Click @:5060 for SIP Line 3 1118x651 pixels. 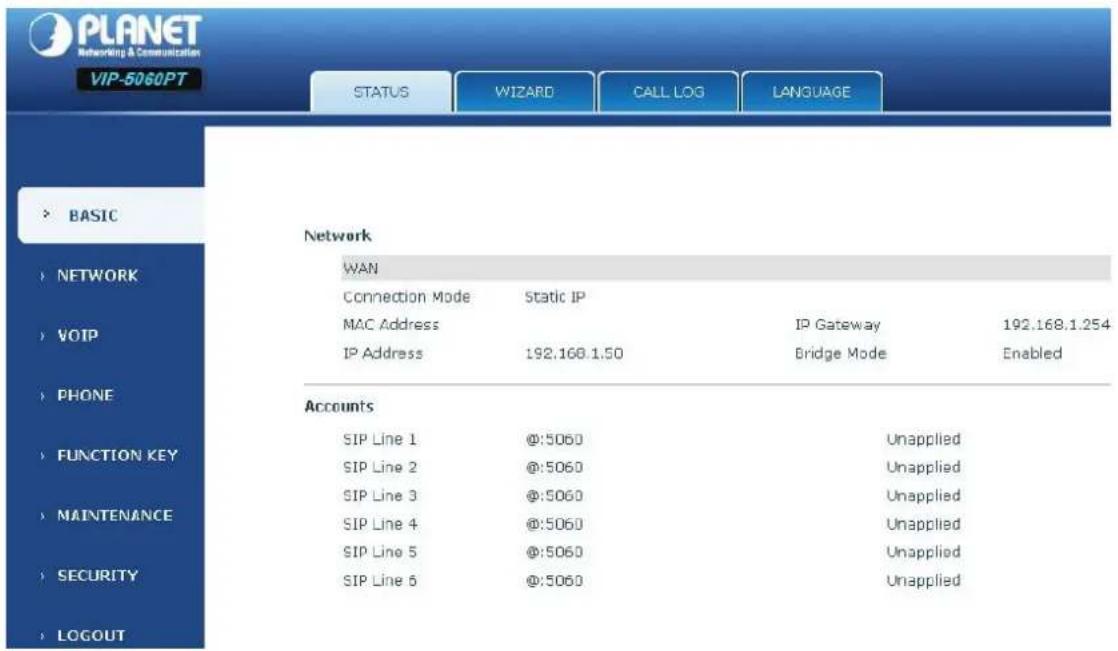coord(554,496)
